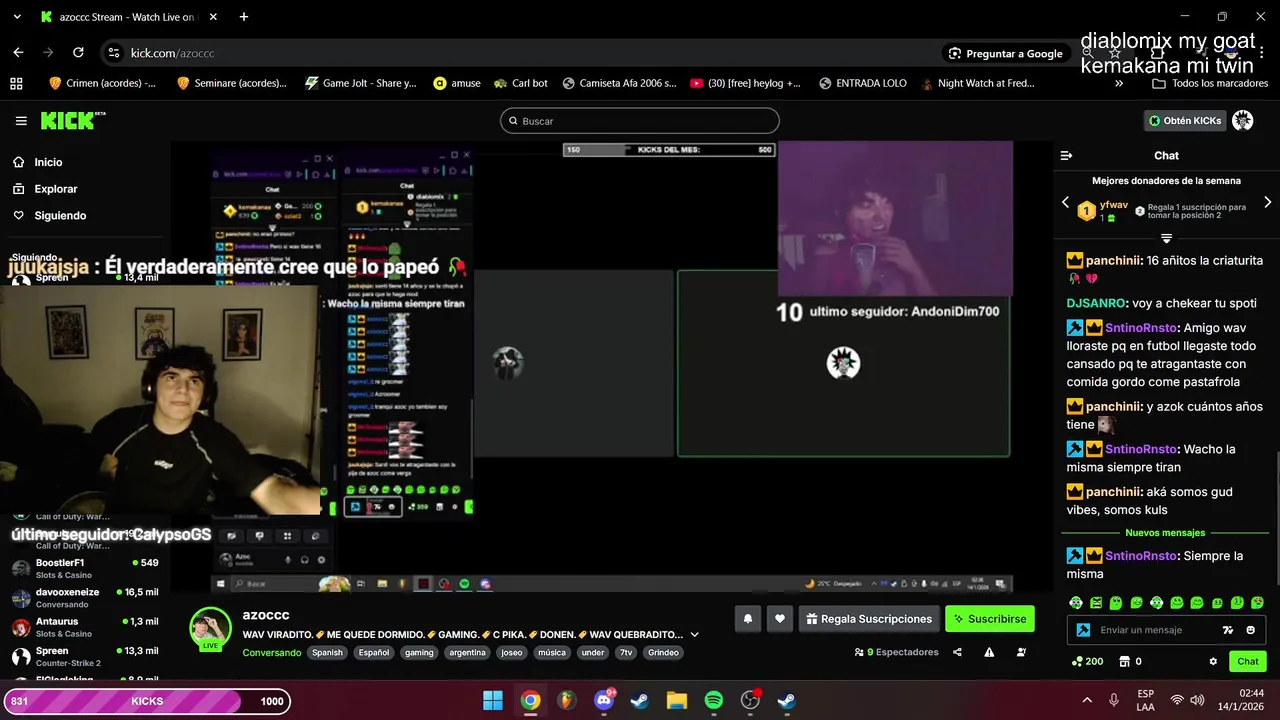Open BoostlerF1 channel in sidebar

tap(84, 568)
